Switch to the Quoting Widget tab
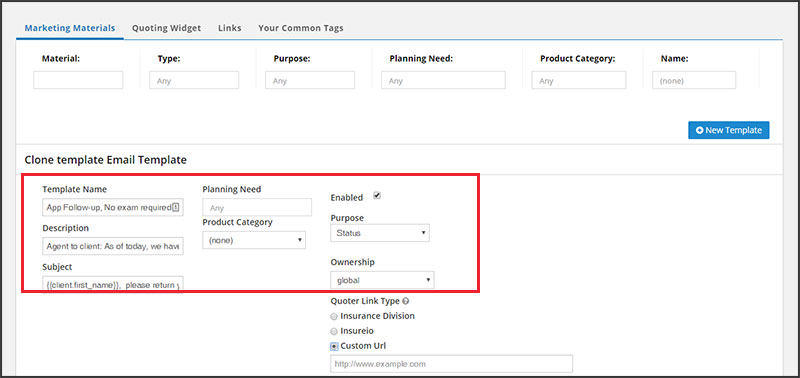The width and height of the screenshot is (800, 378). [166, 28]
